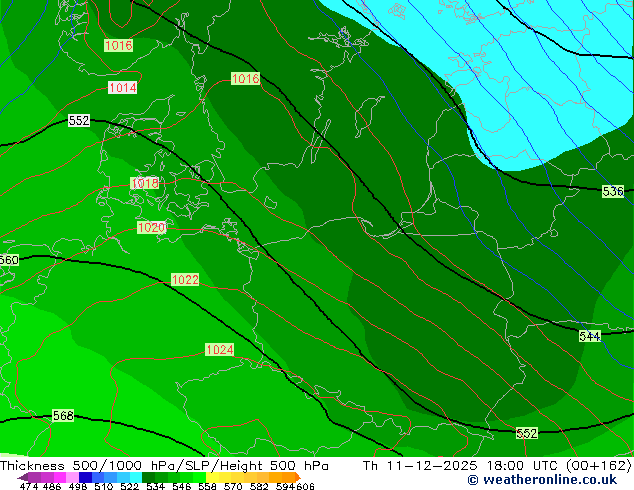
Task: Pick the purple arrow tip starting the legend
Action: click(x=23, y=477)
